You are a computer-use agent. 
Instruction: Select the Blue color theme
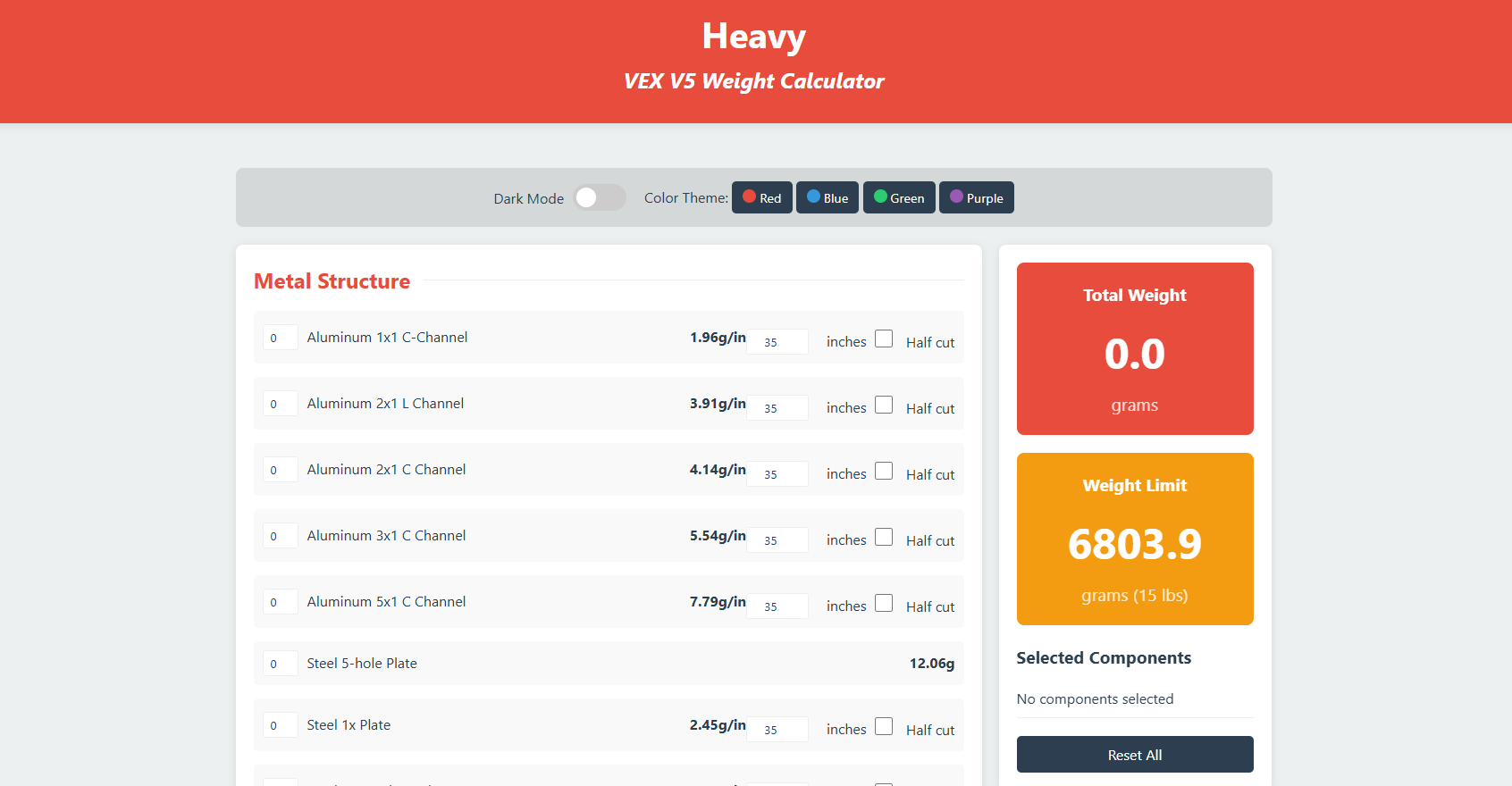pyautogui.click(x=827, y=197)
